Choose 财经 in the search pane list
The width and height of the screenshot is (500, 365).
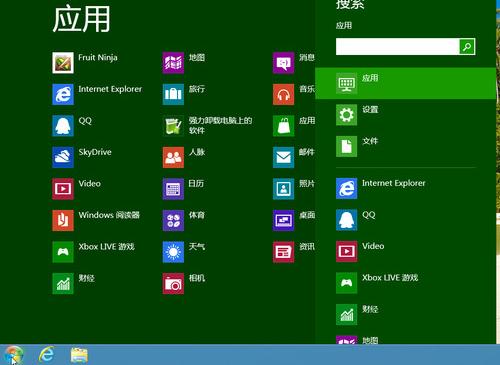coord(357,314)
